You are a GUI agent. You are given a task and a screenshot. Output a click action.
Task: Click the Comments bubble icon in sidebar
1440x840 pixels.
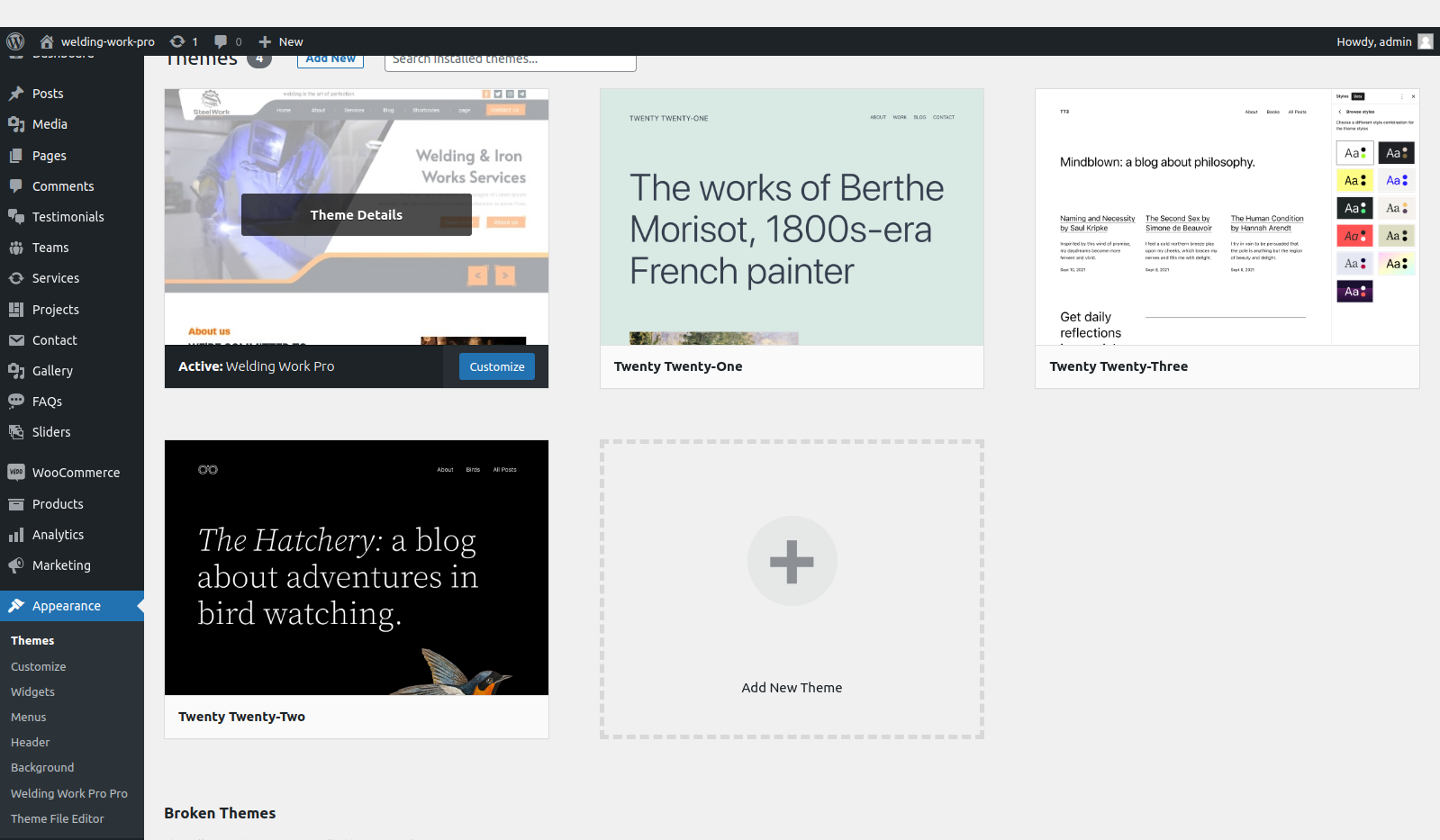[x=16, y=186]
